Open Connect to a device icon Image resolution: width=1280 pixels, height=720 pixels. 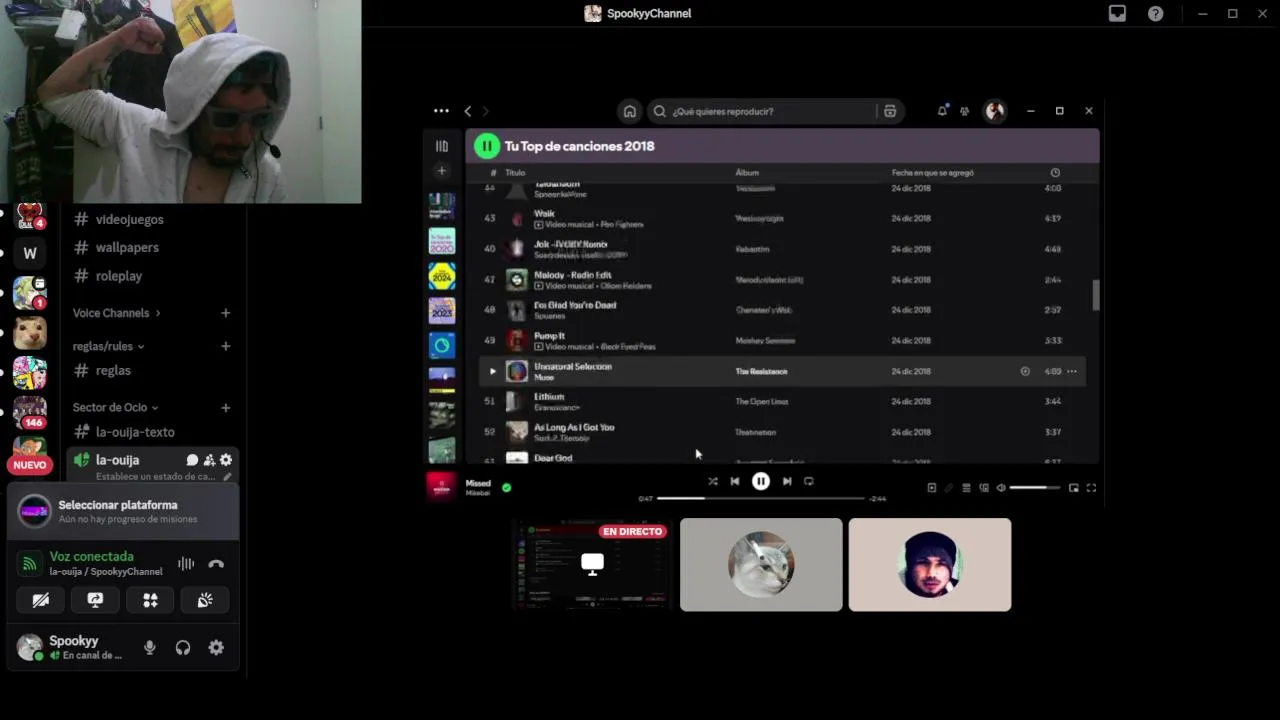pos(984,488)
